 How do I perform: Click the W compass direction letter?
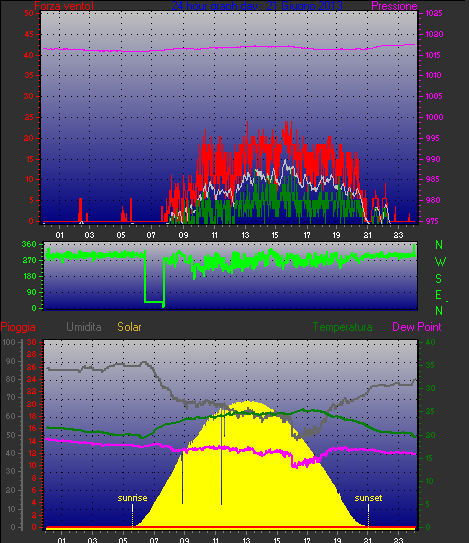pos(440,262)
